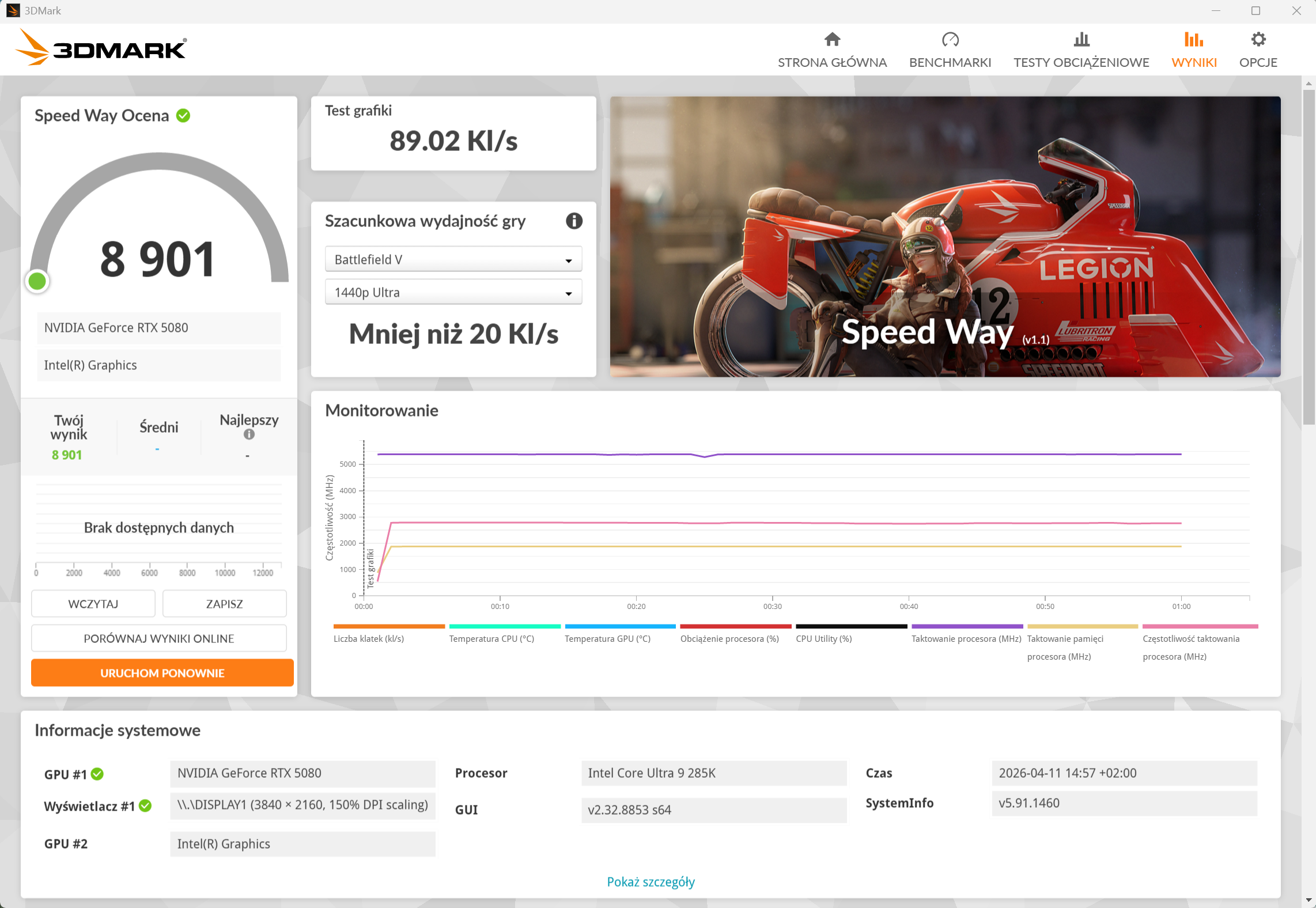Screen dimensions: 1316x908
Task: Open the Battlefield V game dropdown
Action: (x=453, y=260)
